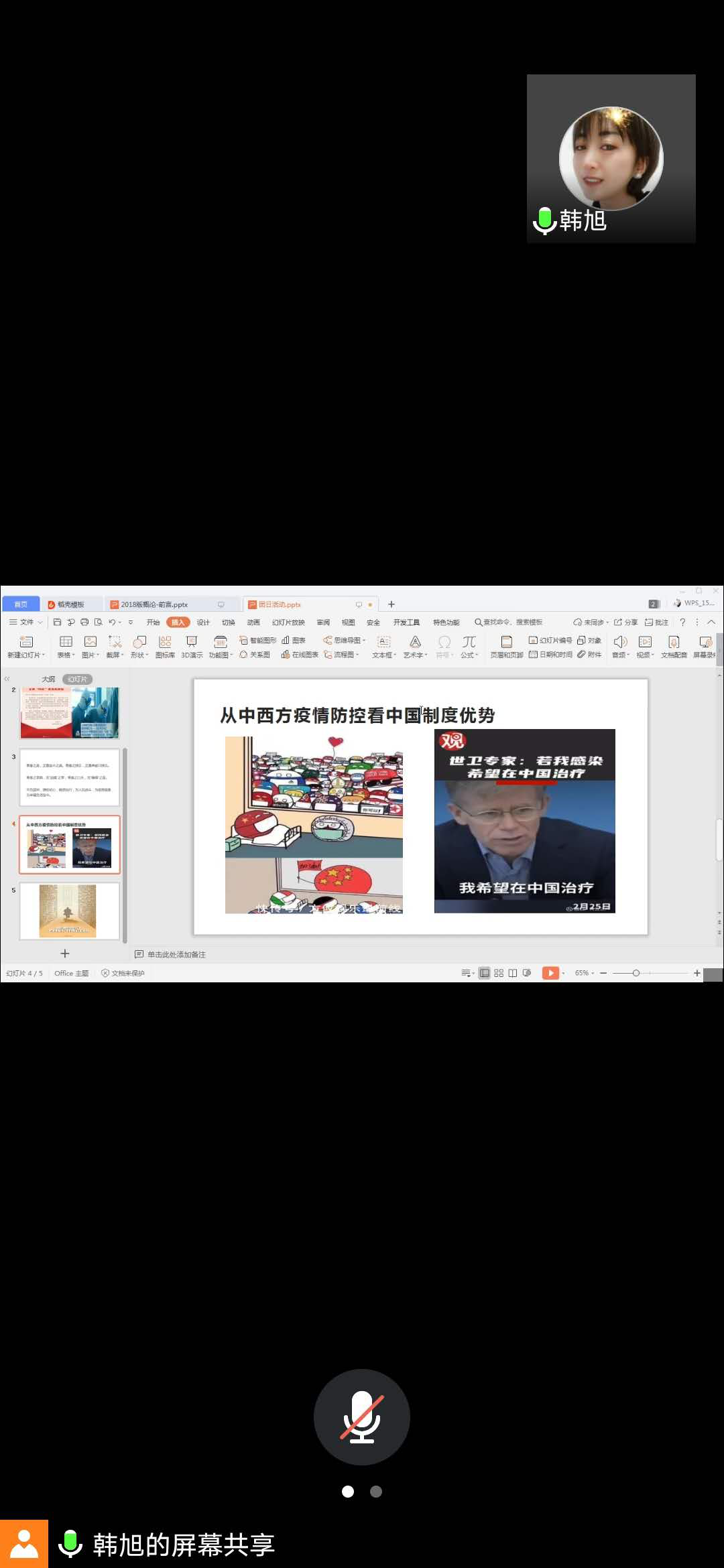Click the 分享 share button
The image size is (724, 1568).
point(626,622)
